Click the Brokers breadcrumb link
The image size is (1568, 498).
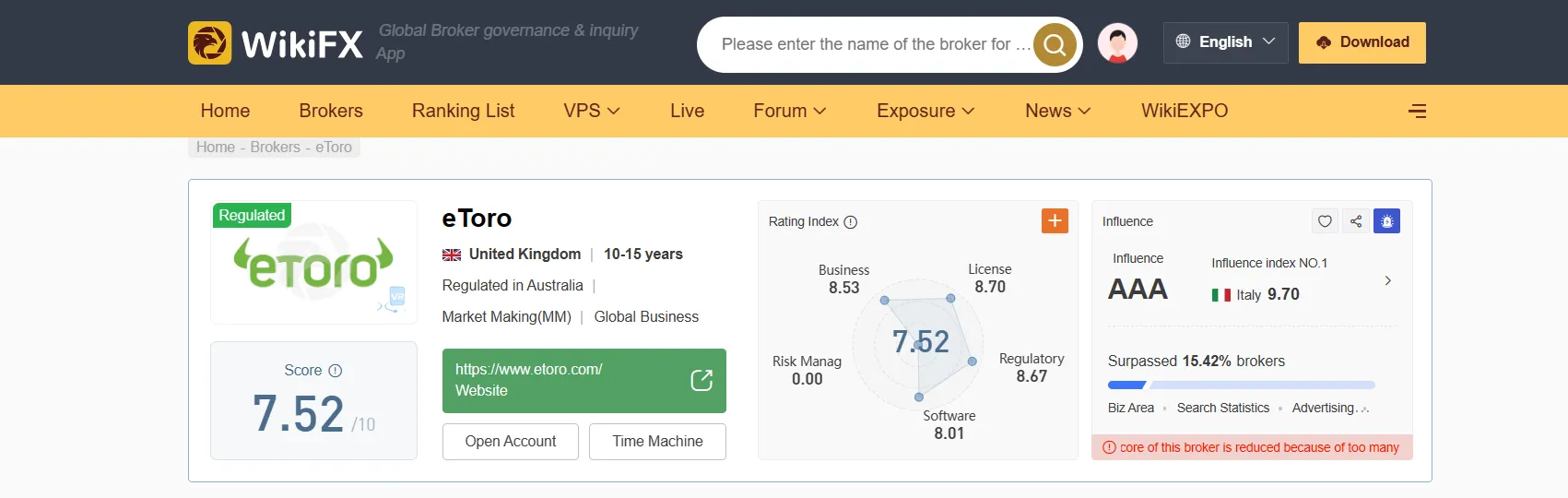point(276,148)
